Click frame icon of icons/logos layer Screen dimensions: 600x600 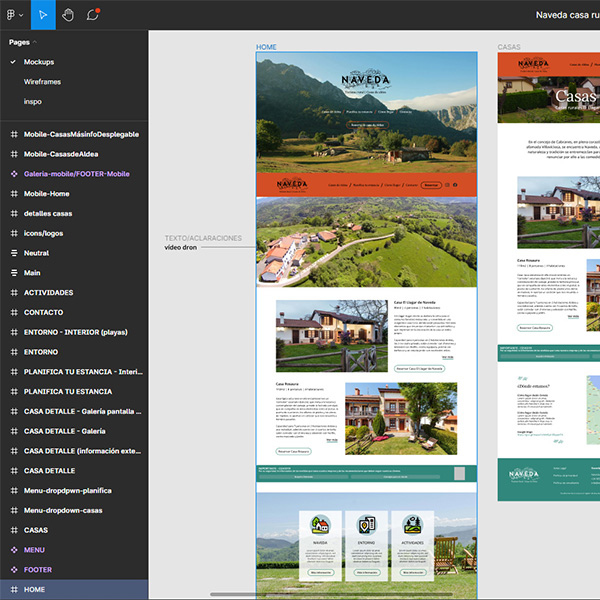pyautogui.click(x=14, y=233)
